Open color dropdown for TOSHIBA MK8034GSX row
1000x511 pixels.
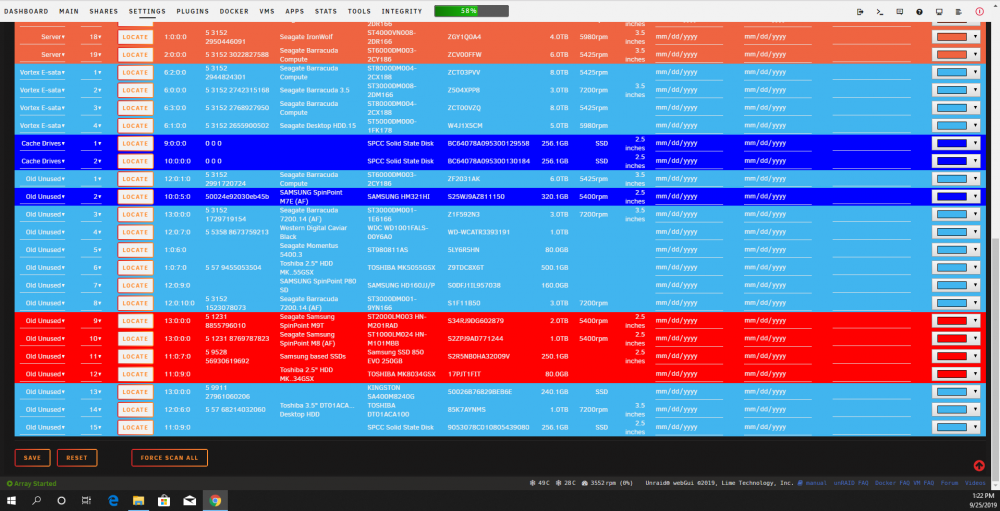pyautogui.click(x=955, y=374)
